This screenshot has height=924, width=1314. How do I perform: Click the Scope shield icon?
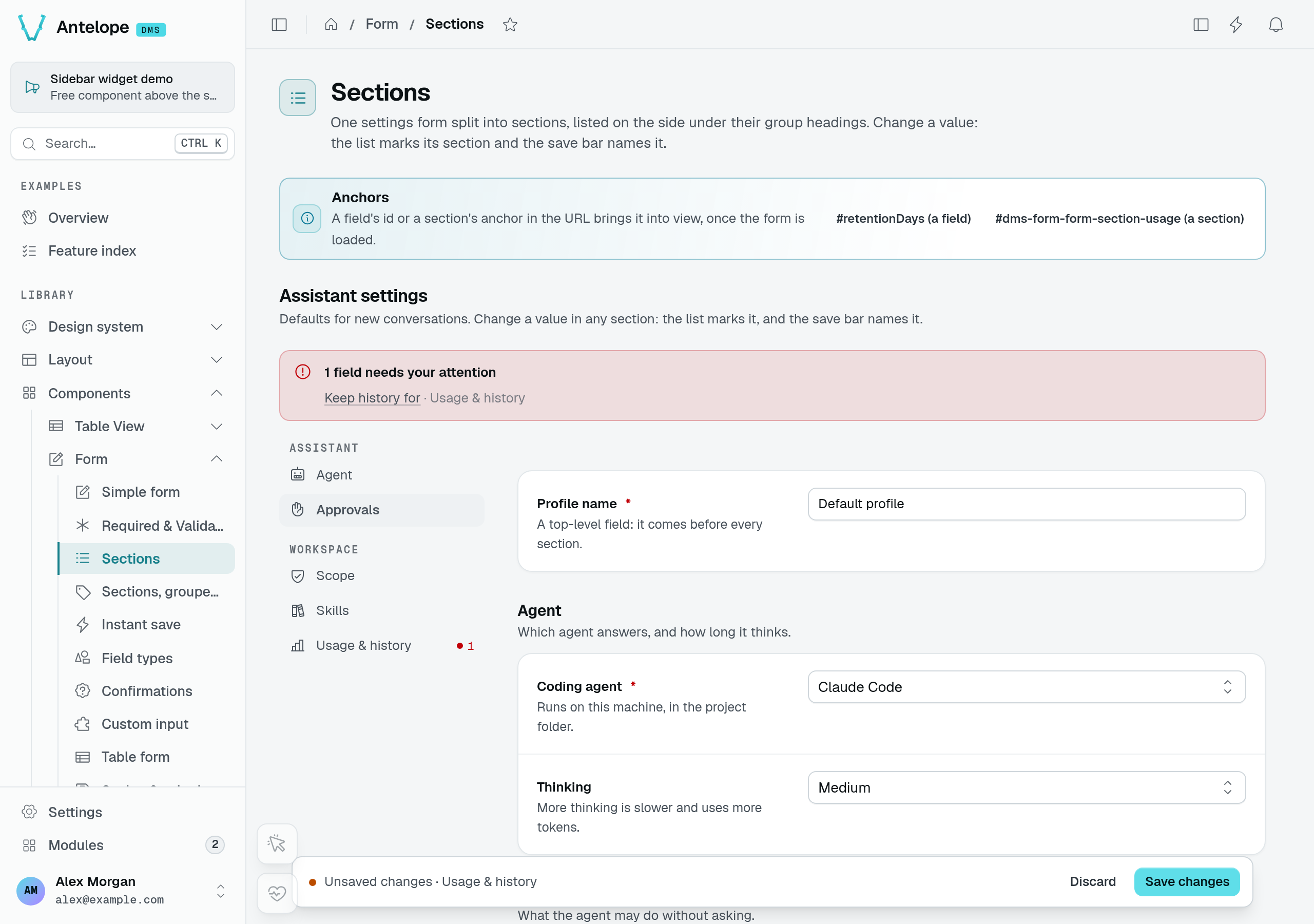(298, 575)
